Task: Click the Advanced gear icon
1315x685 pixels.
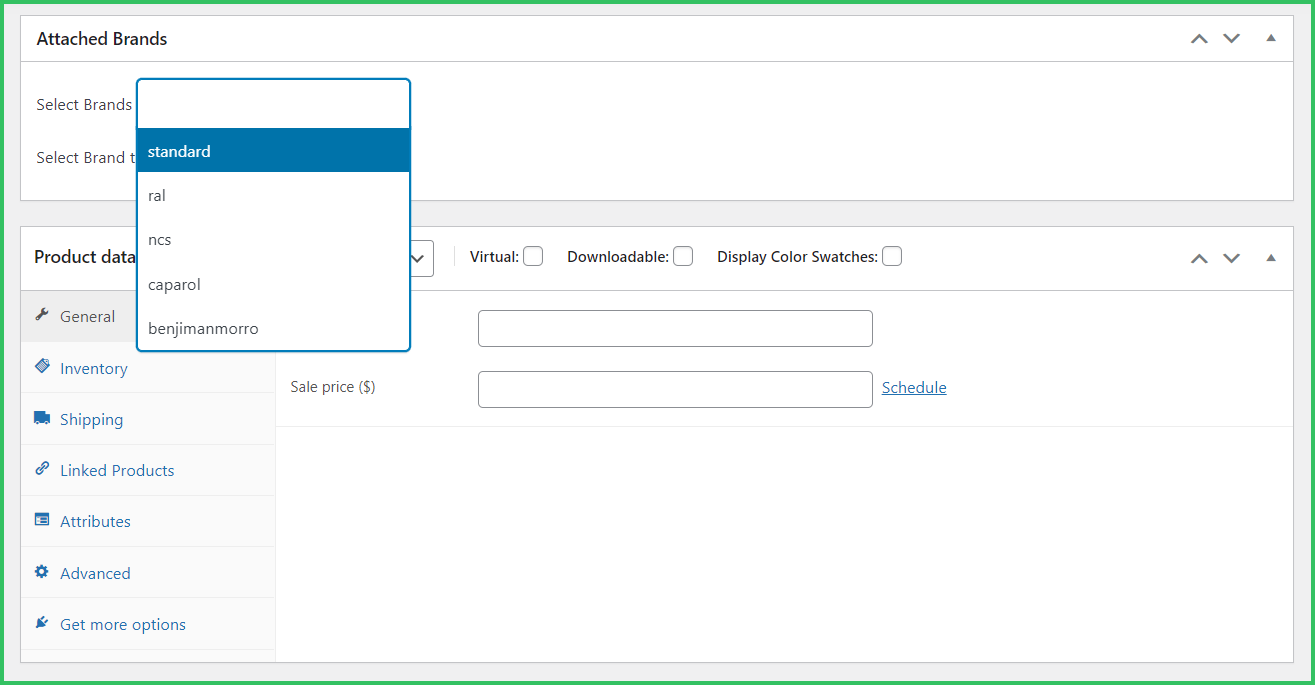Action: [x=42, y=572]
